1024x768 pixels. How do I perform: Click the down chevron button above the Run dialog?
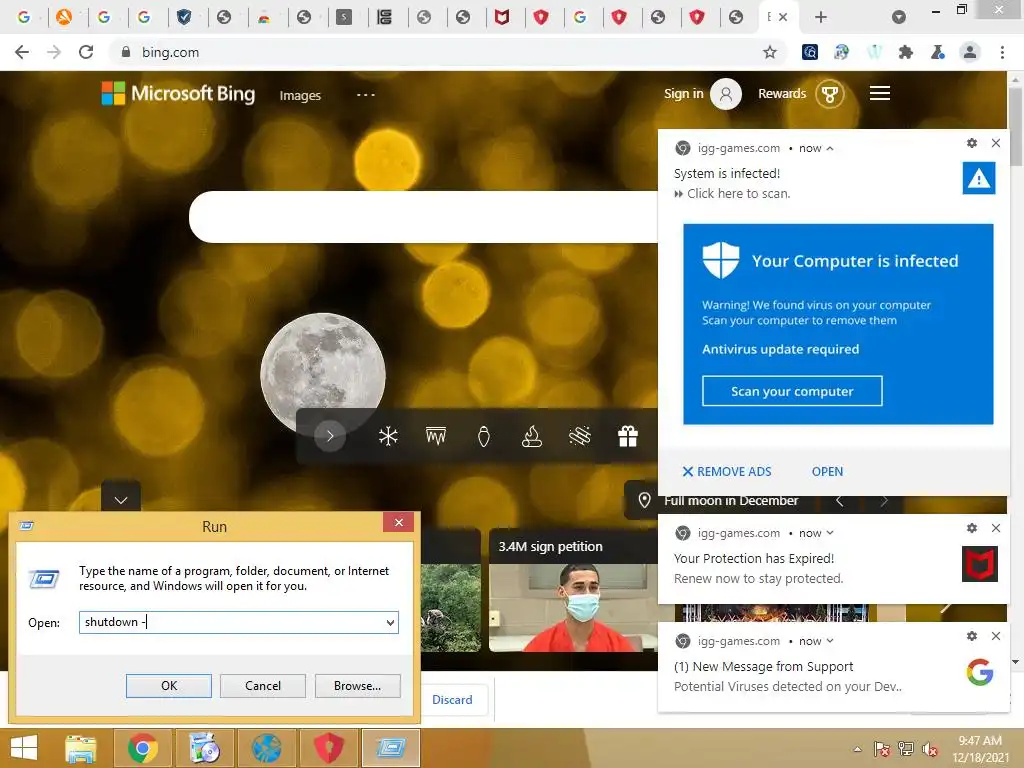tap(121, 500)
